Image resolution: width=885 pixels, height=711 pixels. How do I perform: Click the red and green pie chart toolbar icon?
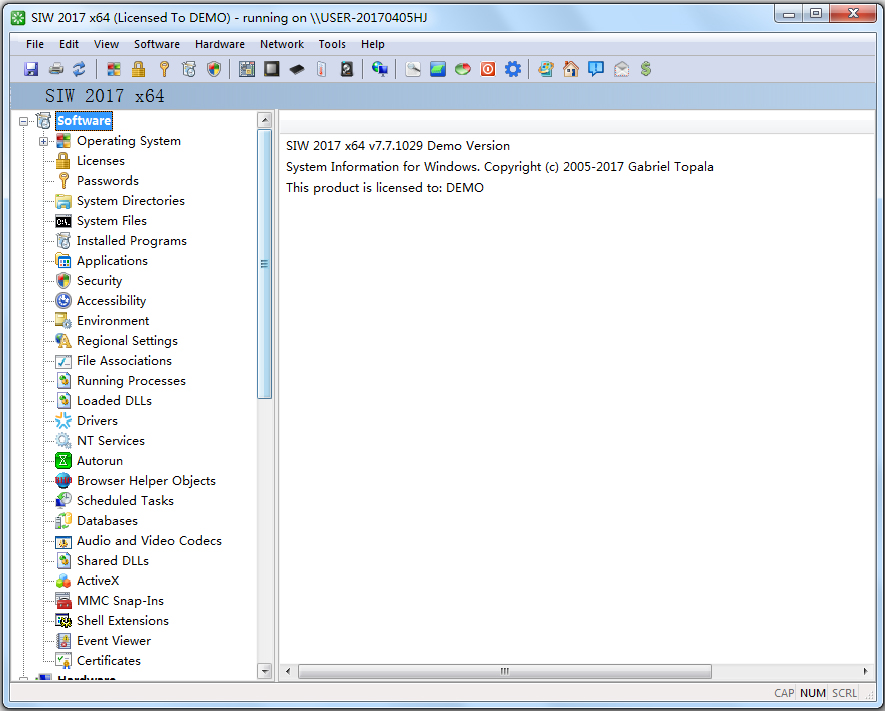pyautogui.click(x=463, y=69)
